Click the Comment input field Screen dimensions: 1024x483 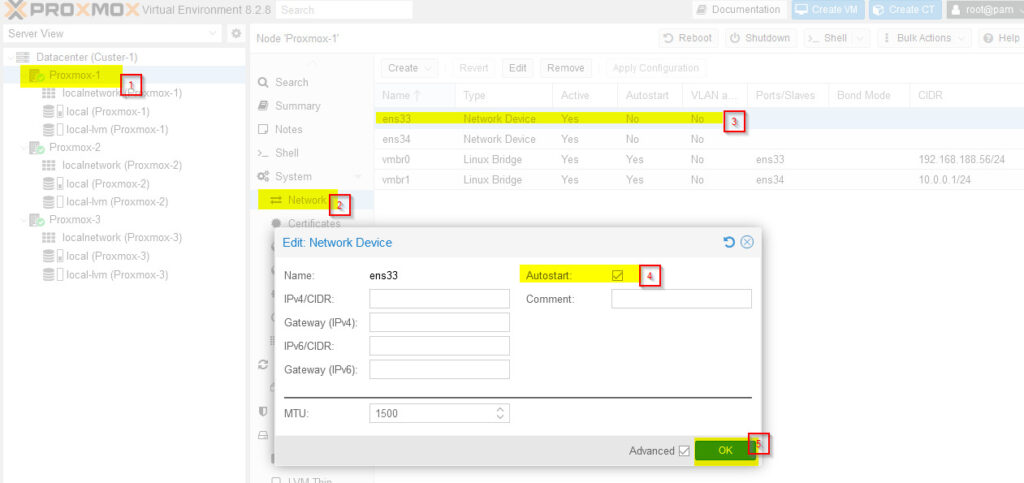coord(681,299)
